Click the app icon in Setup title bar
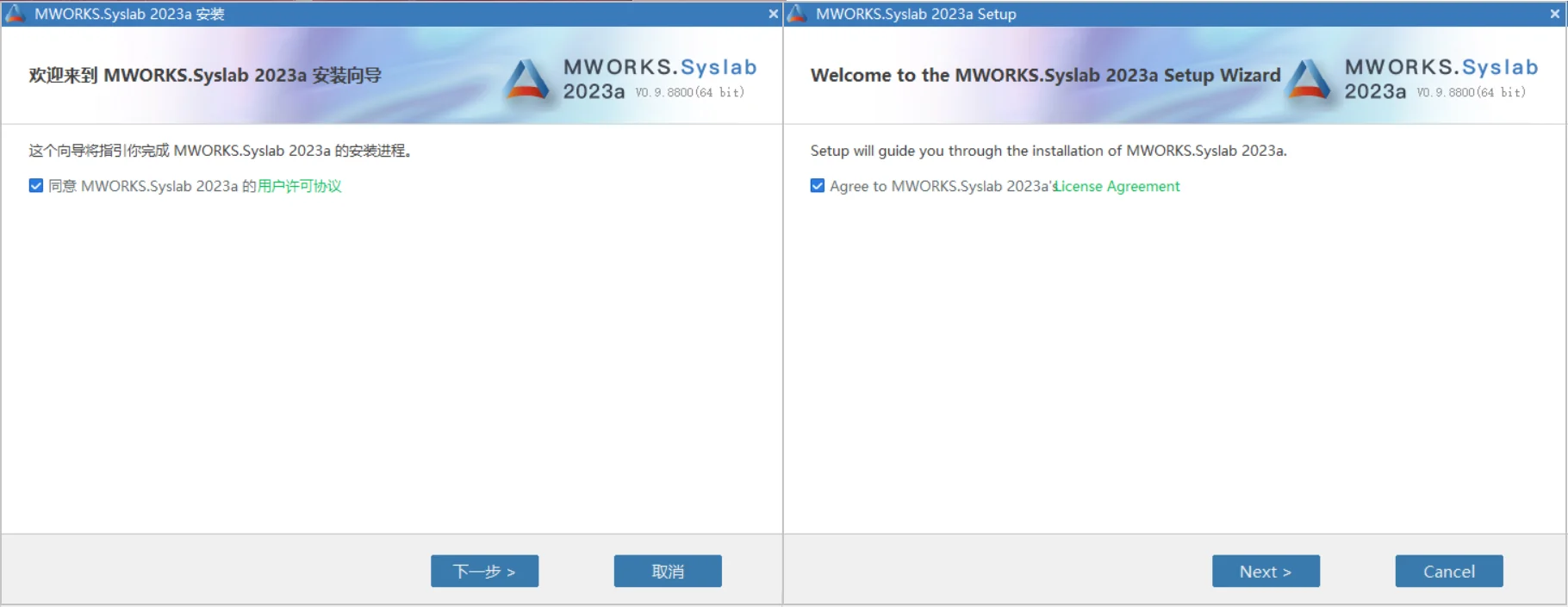Viewport: 1568px width, 607px height. pos(797,13)
